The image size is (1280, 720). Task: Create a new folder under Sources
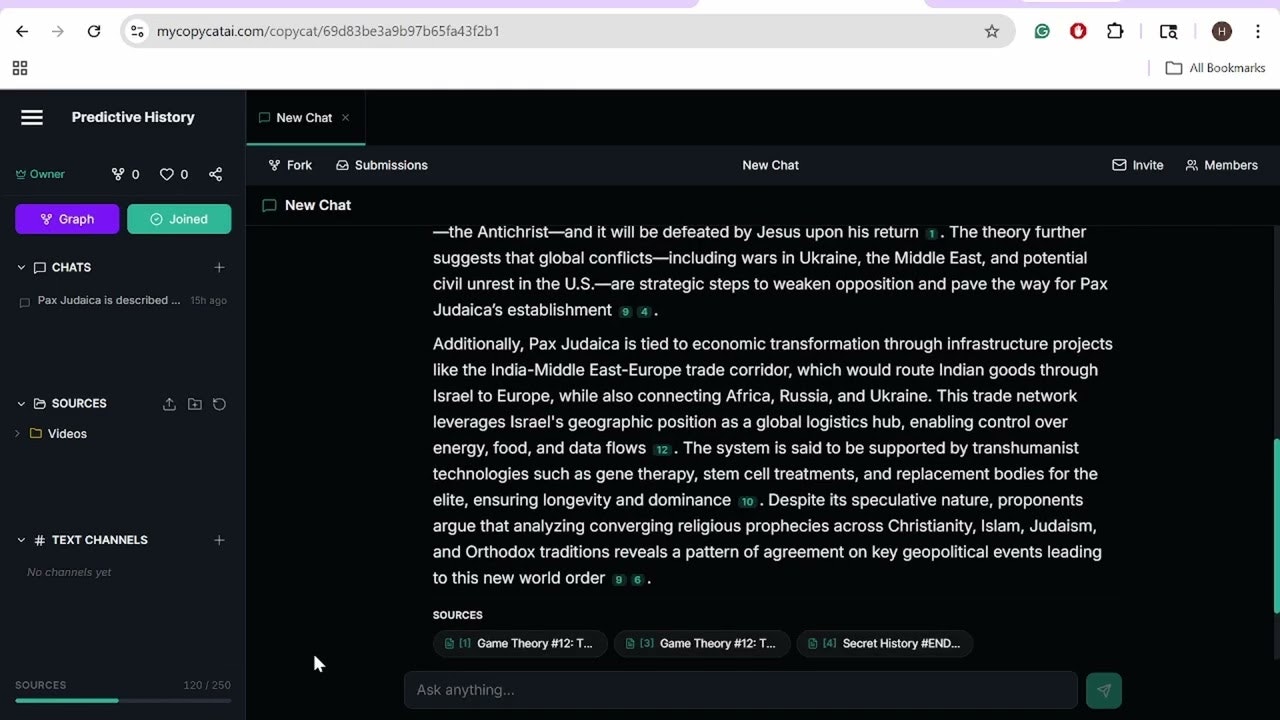click(x=194, y=404)
